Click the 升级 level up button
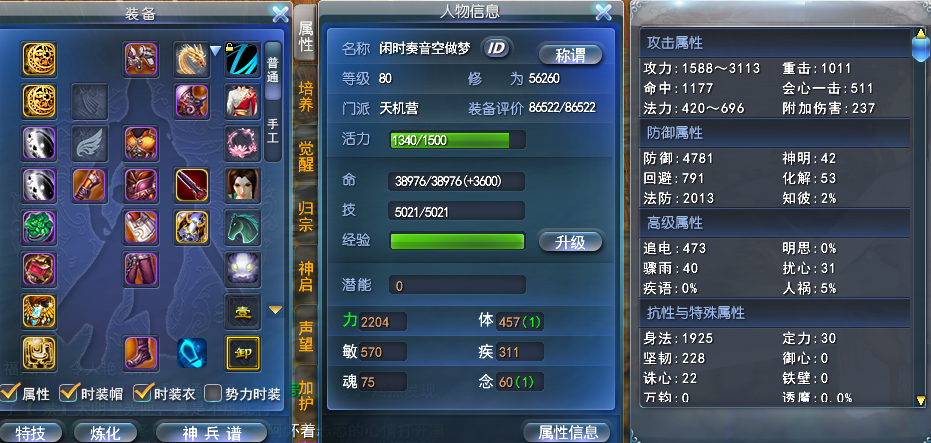This screenshot has width=931, height=443. (571, 242)
